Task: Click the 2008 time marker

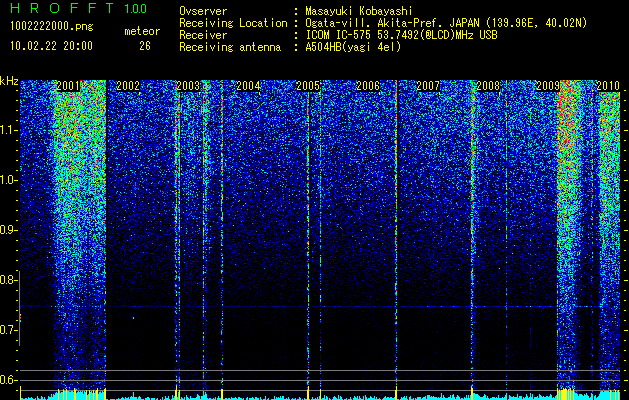Action: [488, 86]
